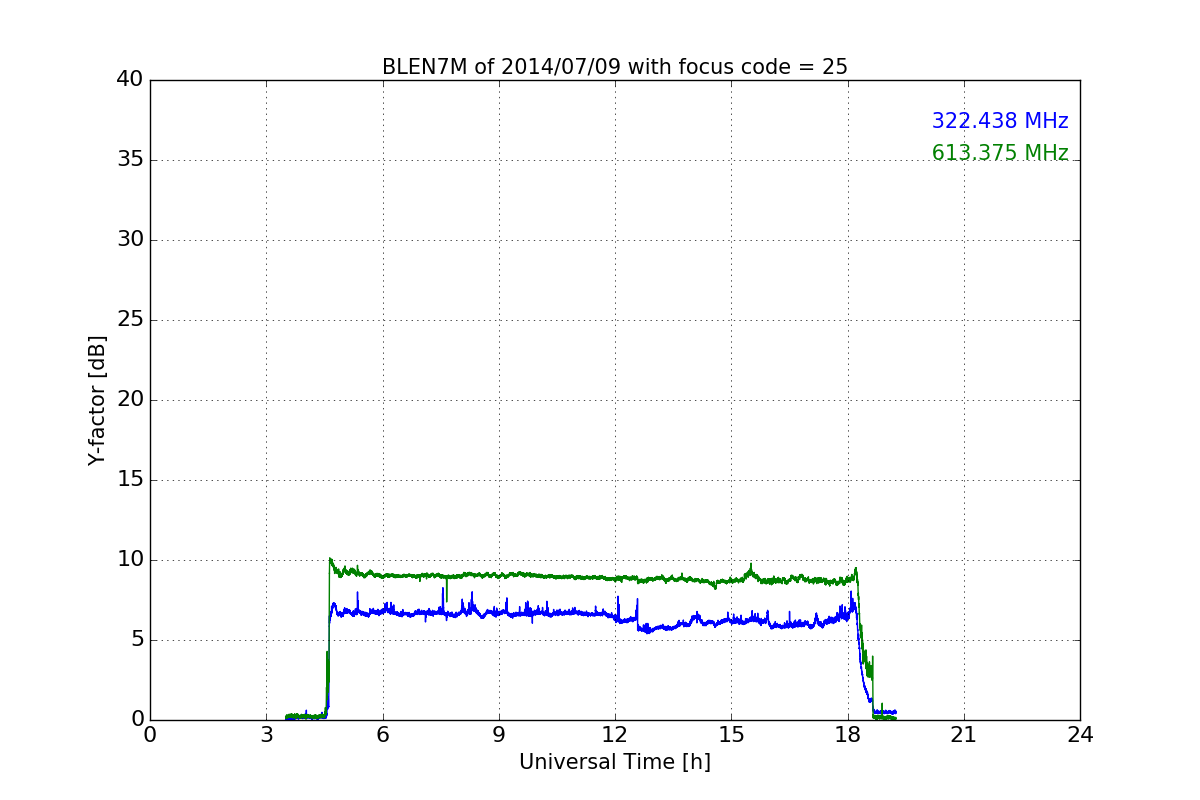Click x-axis tick label '24'
The image size is (1200, 800).
point(1080,735)
